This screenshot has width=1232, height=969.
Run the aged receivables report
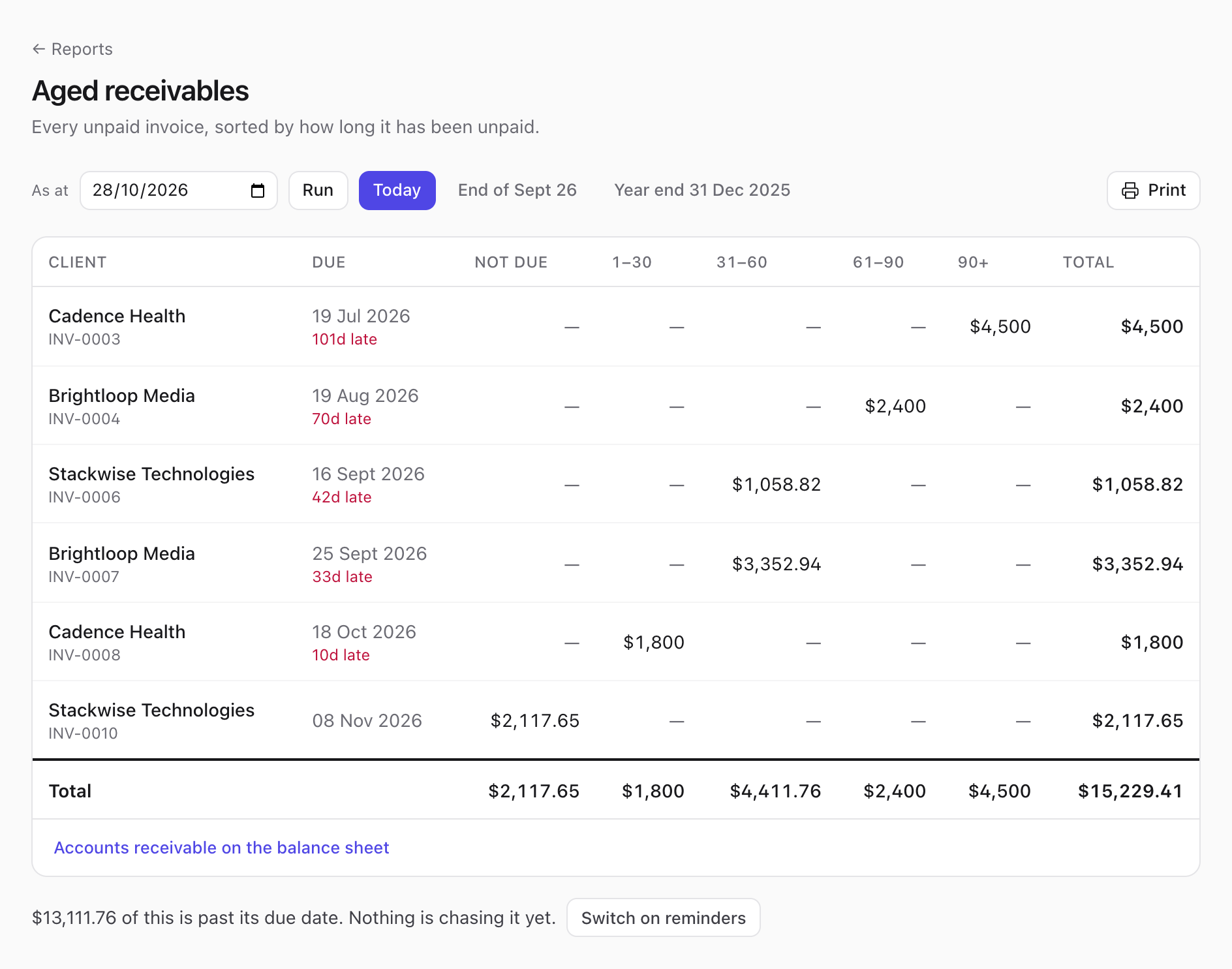[318, 191]
